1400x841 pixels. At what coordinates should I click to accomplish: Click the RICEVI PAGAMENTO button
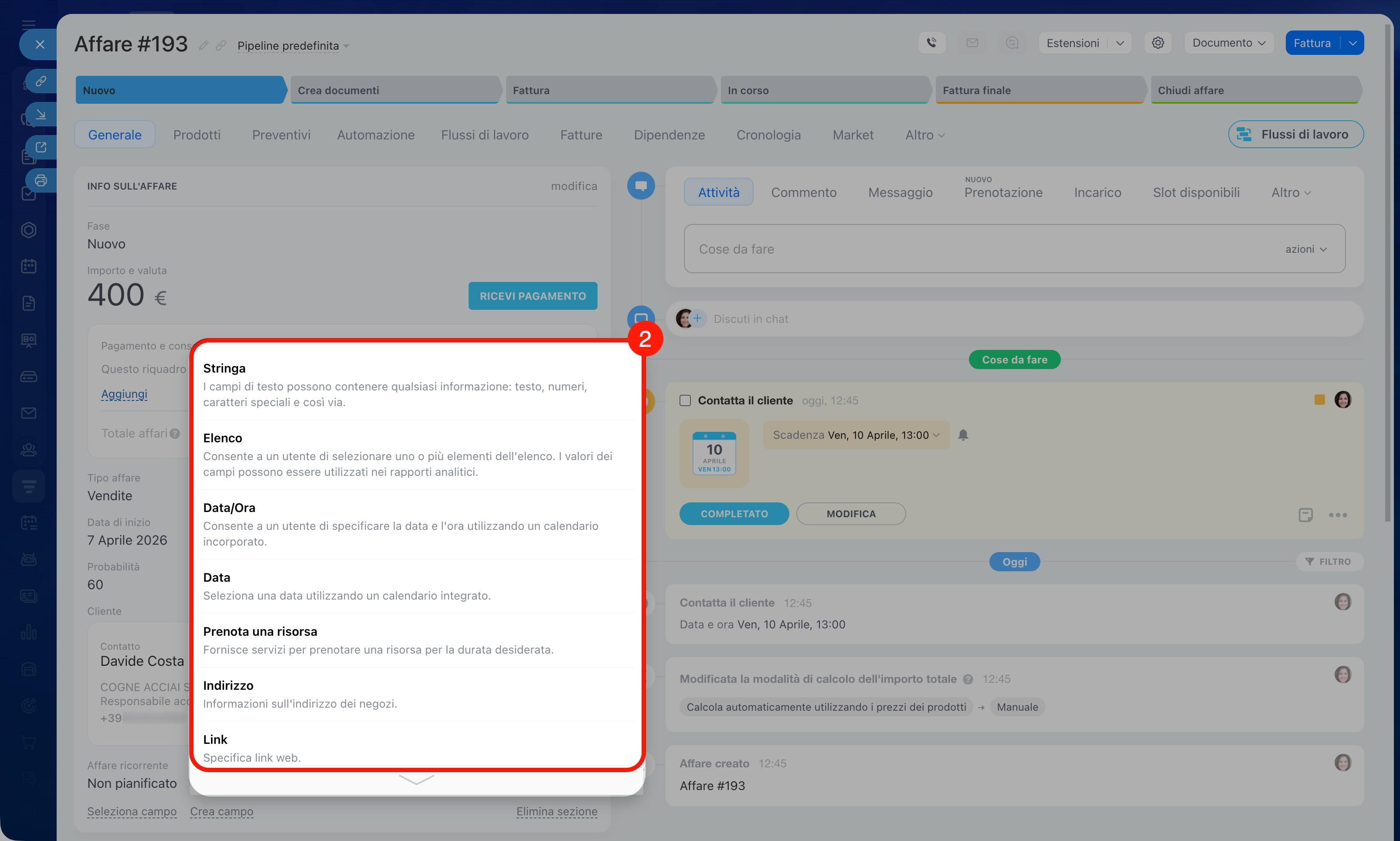[532, 296]
